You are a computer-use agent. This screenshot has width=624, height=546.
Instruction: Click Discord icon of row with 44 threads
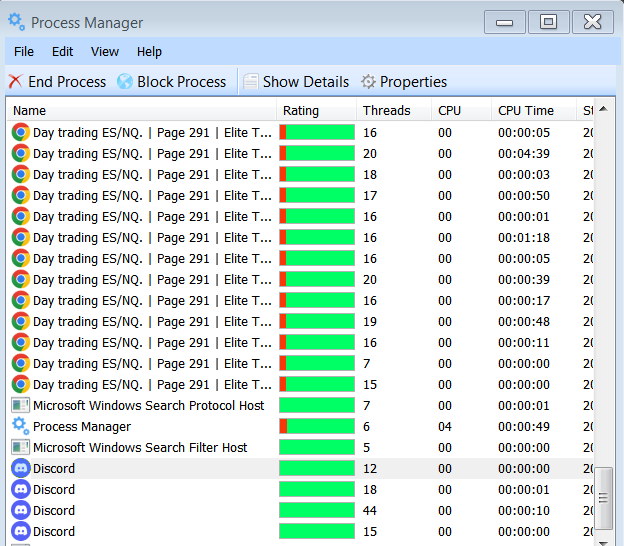21,511
